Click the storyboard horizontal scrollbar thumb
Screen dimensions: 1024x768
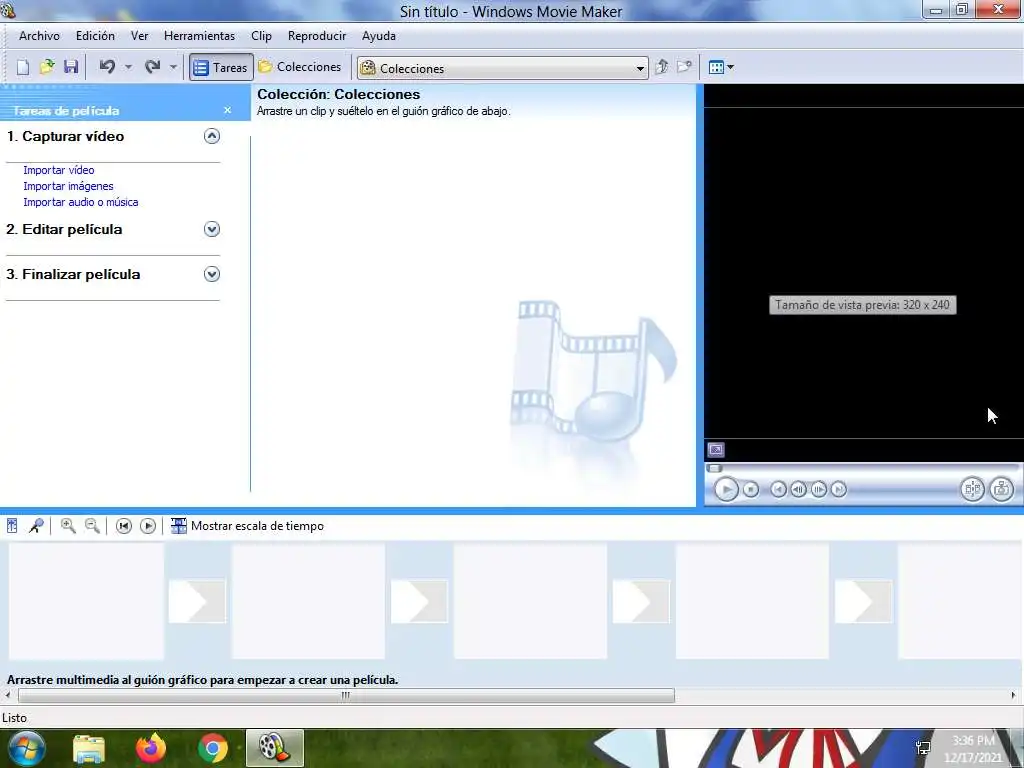pyautogui.click(x=346, y=696)
